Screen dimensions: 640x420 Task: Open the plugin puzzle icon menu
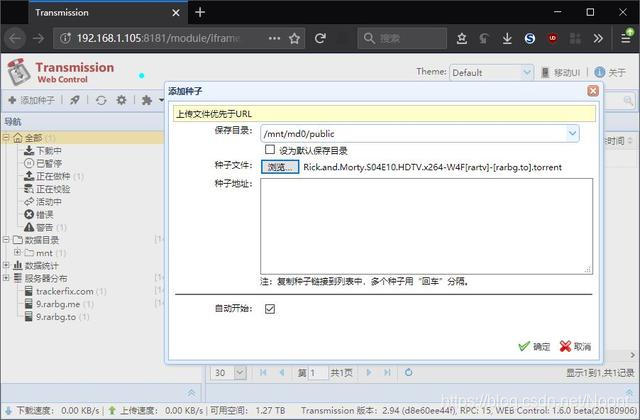[147, 100]
